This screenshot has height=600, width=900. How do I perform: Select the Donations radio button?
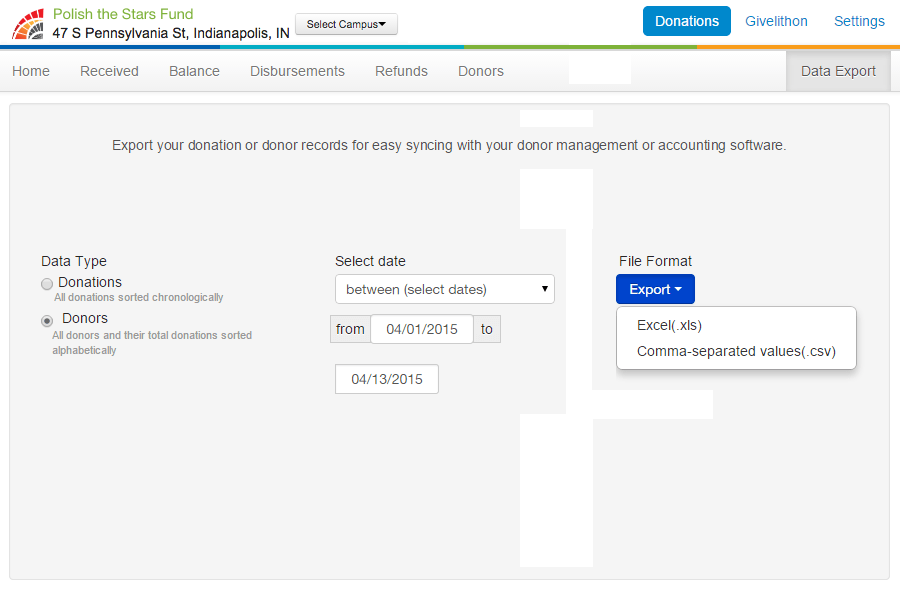tap(47, 284)
